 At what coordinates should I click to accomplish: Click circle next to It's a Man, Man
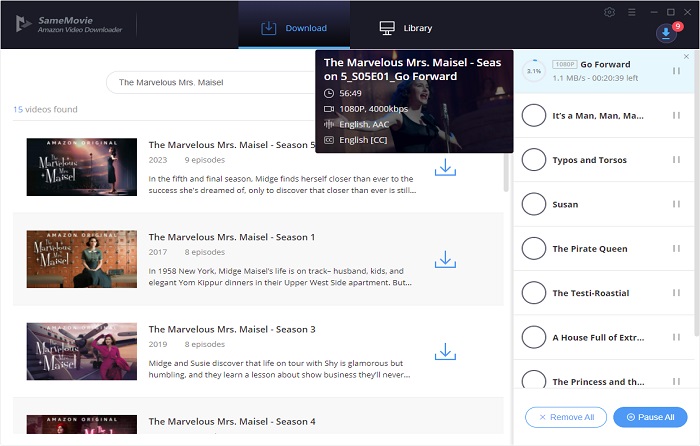534,116
